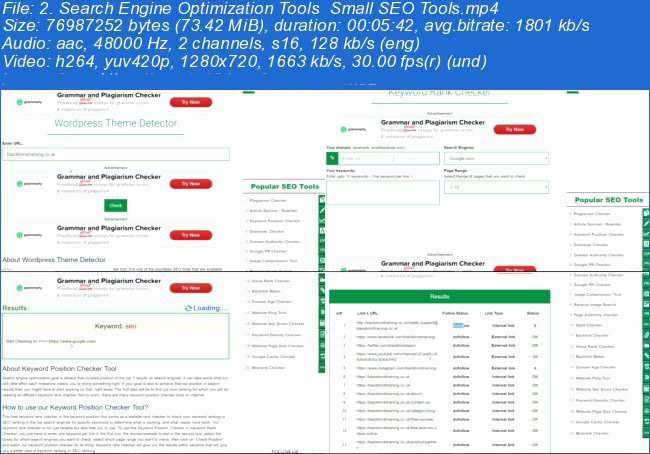Click 'About Keyword Position Checker Tool' heading

(x=59, y=369)
